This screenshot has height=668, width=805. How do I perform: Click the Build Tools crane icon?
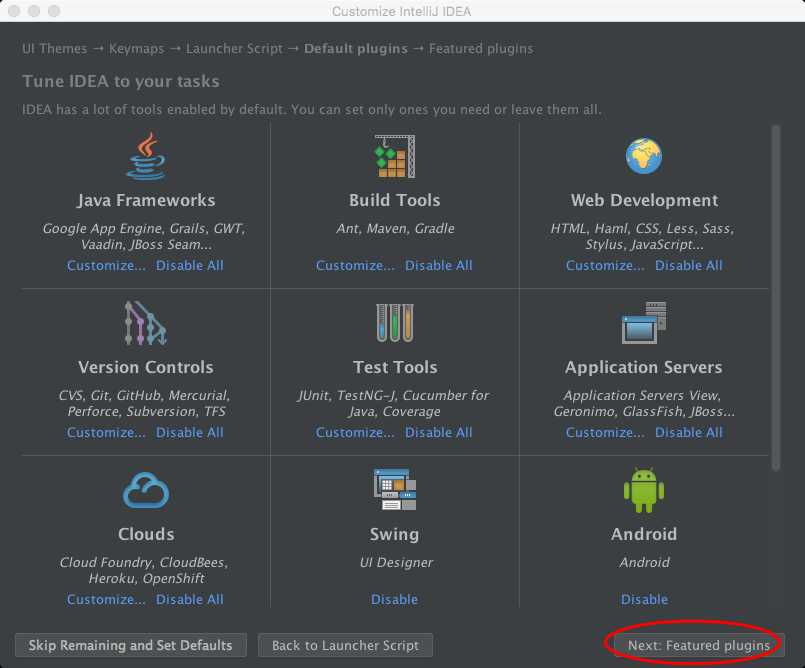[394, 156]
